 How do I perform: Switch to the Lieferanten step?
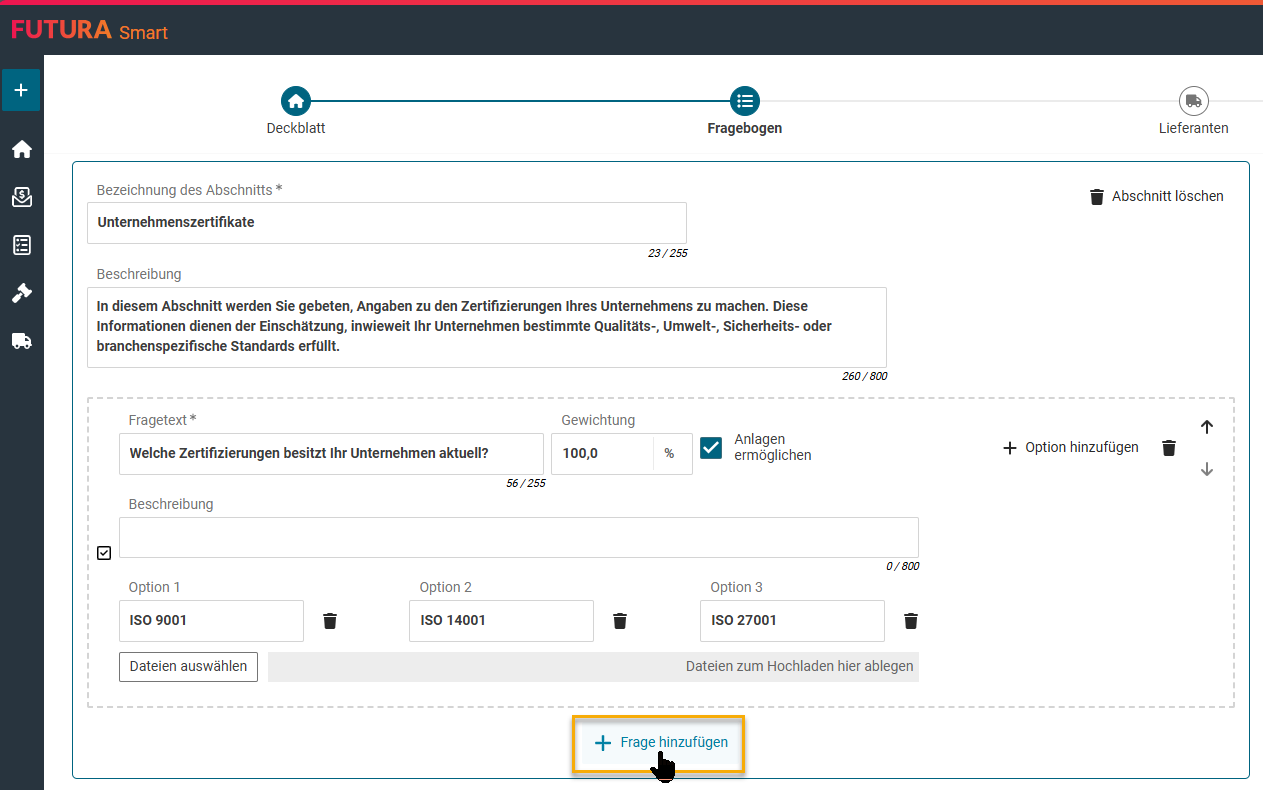coord(1193,101)
